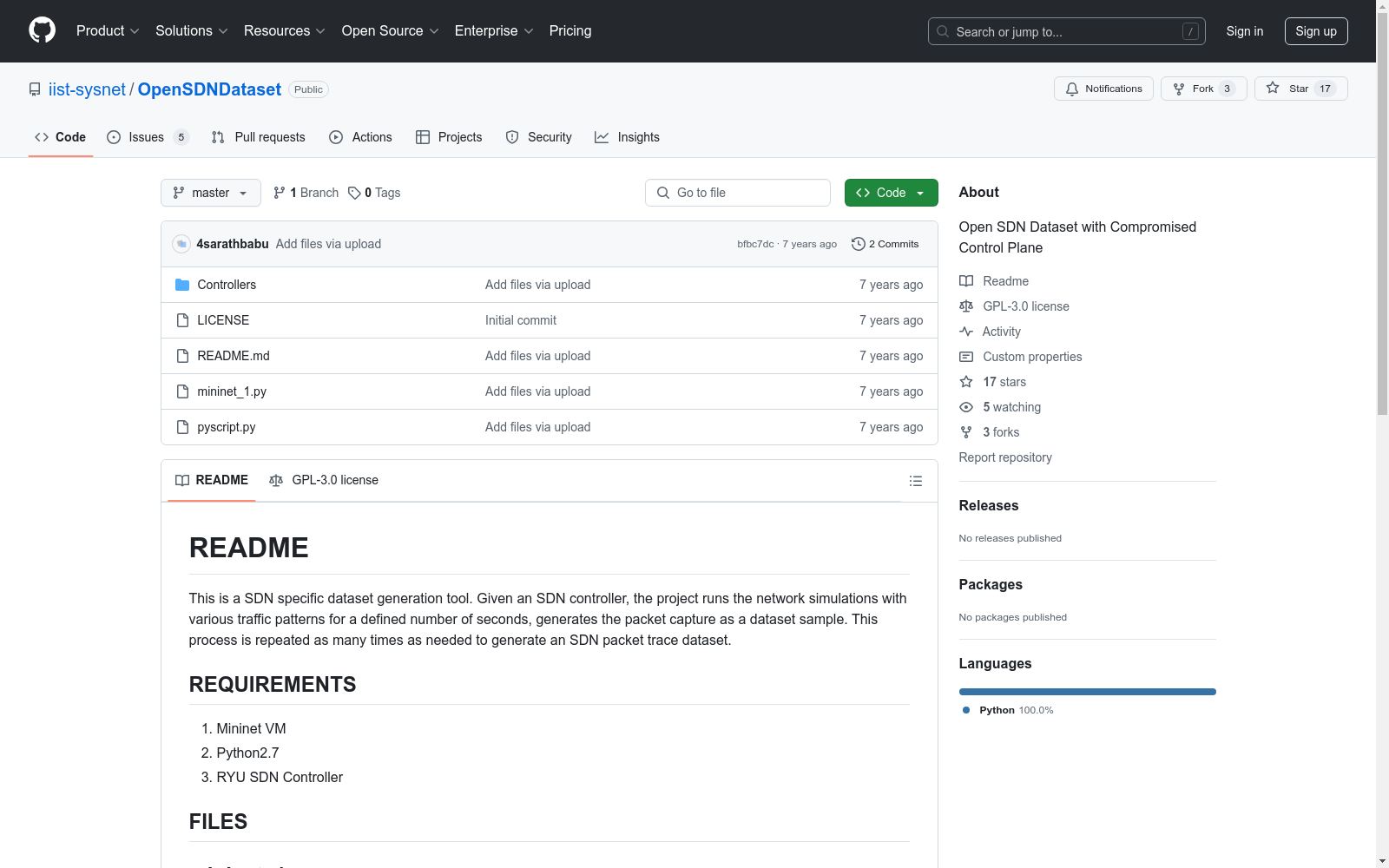Fork this repository
The image size is (1389, 868).
(x=1203, y=89)
